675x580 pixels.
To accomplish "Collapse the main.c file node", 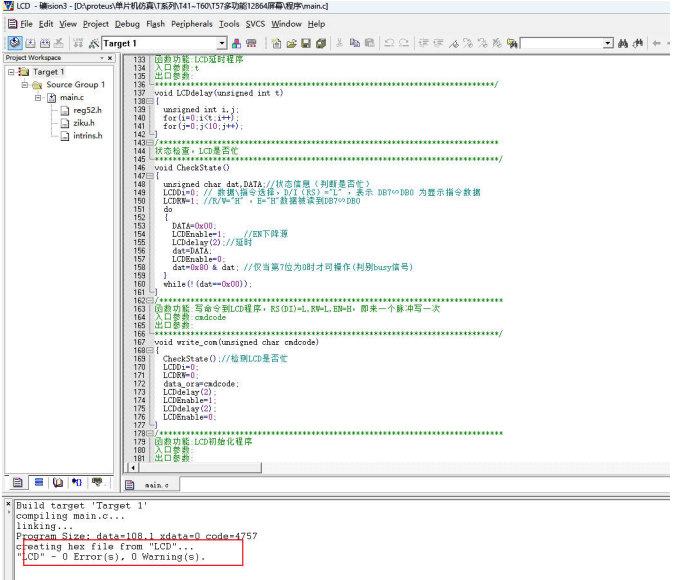I will coord(38,98).
